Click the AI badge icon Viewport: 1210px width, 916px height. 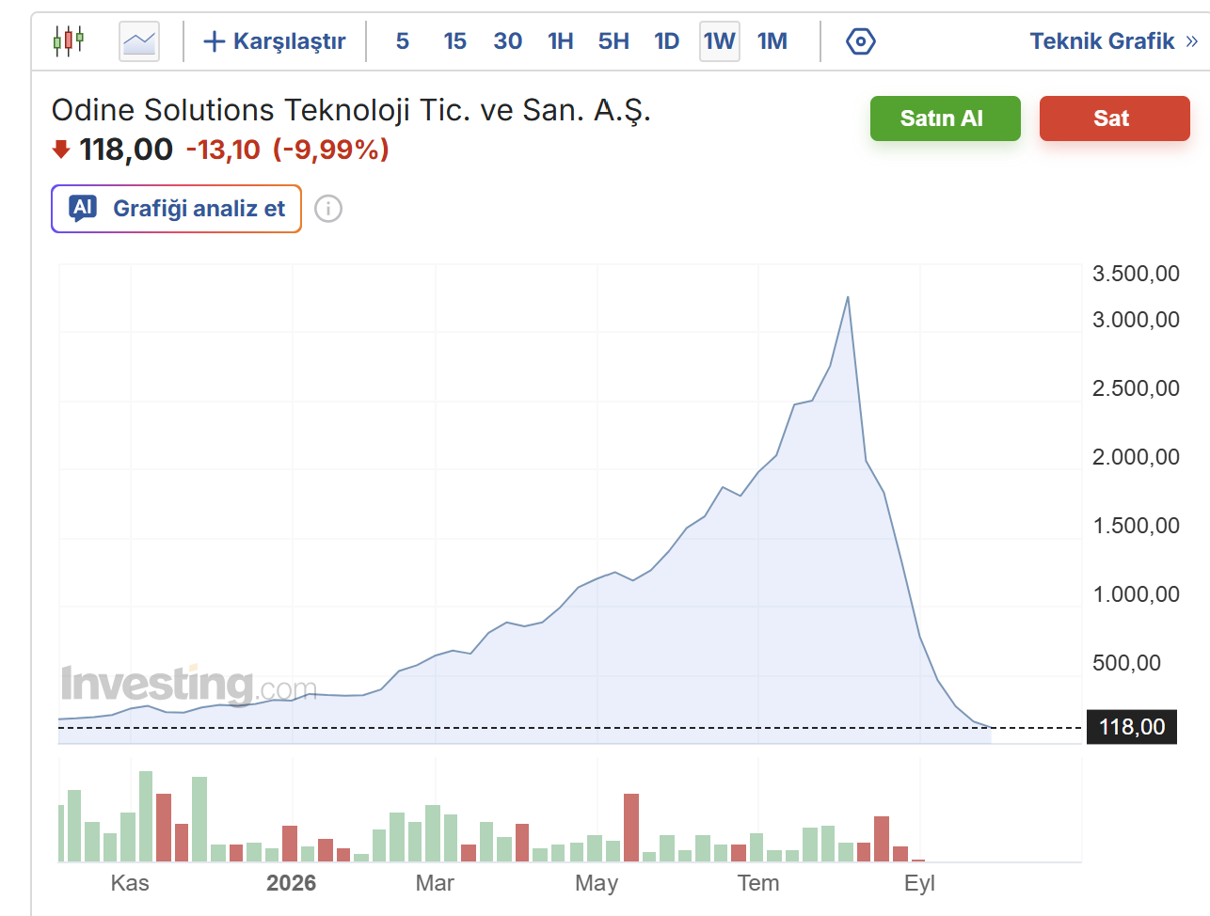point(83,208)
